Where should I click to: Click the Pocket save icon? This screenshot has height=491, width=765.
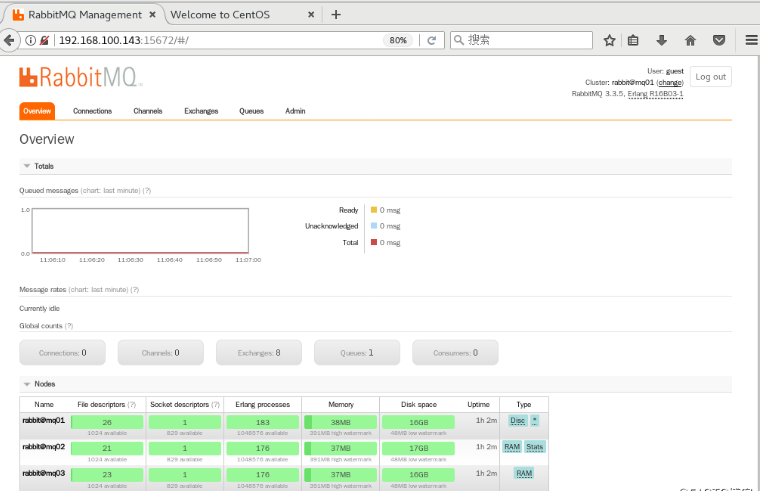coord(719,40)
